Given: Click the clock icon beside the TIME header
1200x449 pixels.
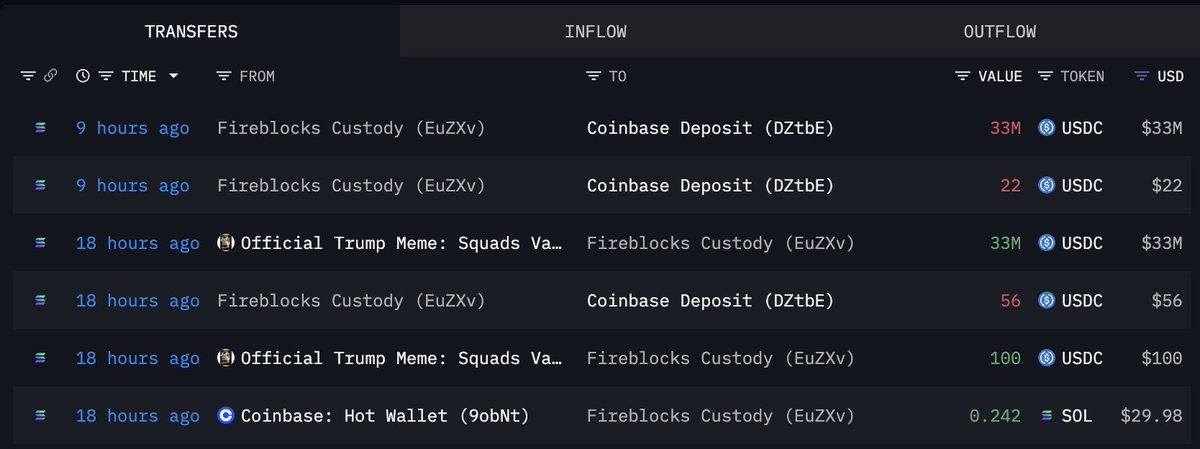Looking at the screenshot, I should (82, 76).
